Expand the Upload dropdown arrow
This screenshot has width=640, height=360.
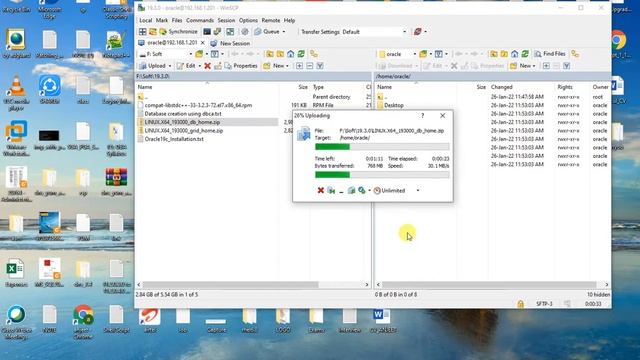(170, 66)
